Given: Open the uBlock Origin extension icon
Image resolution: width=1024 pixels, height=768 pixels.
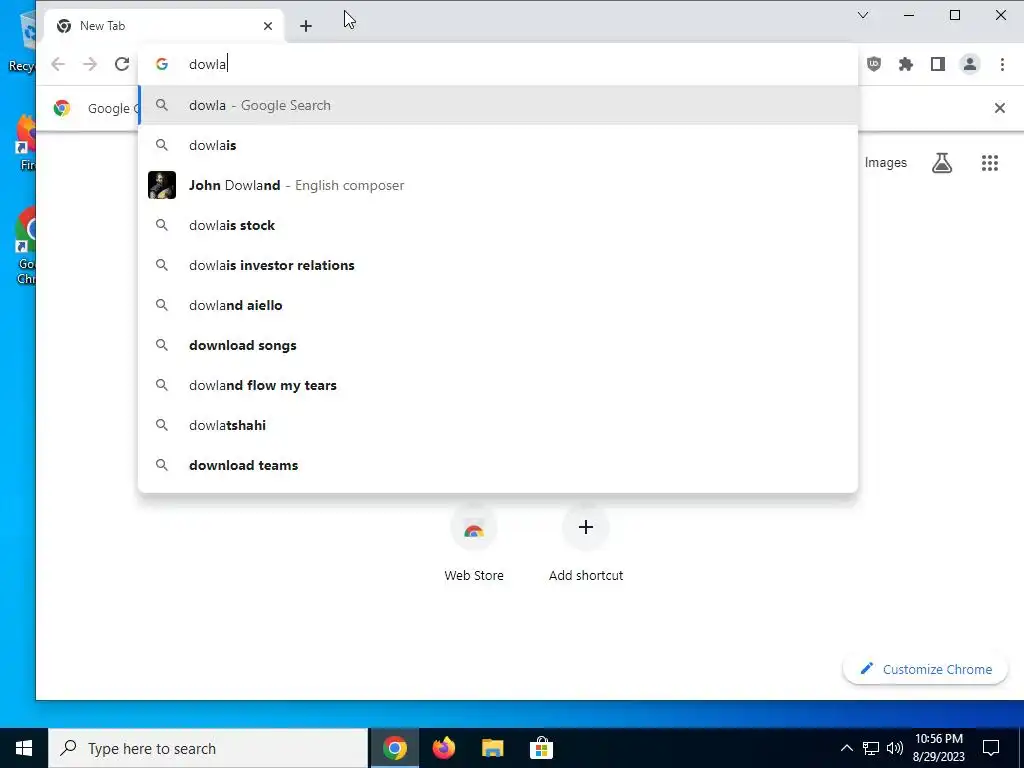Looking at the screenshot, I should click(x=874, y=64).
